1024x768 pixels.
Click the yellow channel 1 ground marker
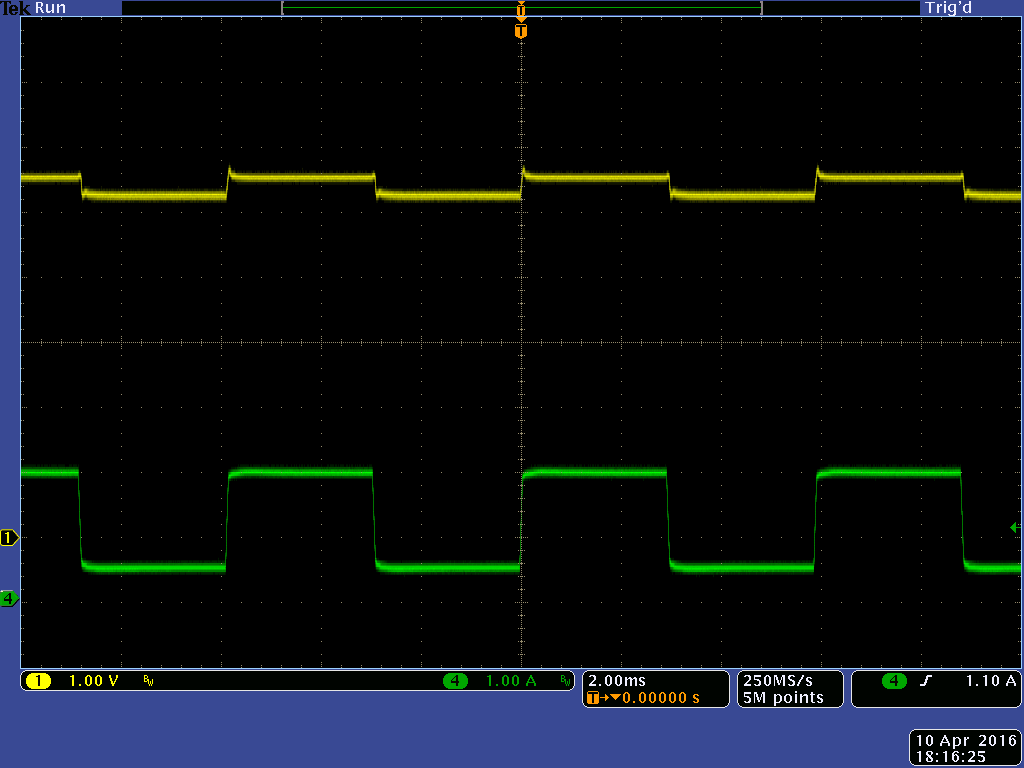tap(9, 538)
